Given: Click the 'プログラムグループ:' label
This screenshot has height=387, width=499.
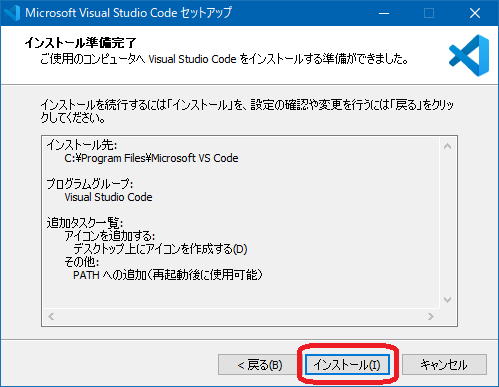Looking at the screenshot, I should coord(90,184).
